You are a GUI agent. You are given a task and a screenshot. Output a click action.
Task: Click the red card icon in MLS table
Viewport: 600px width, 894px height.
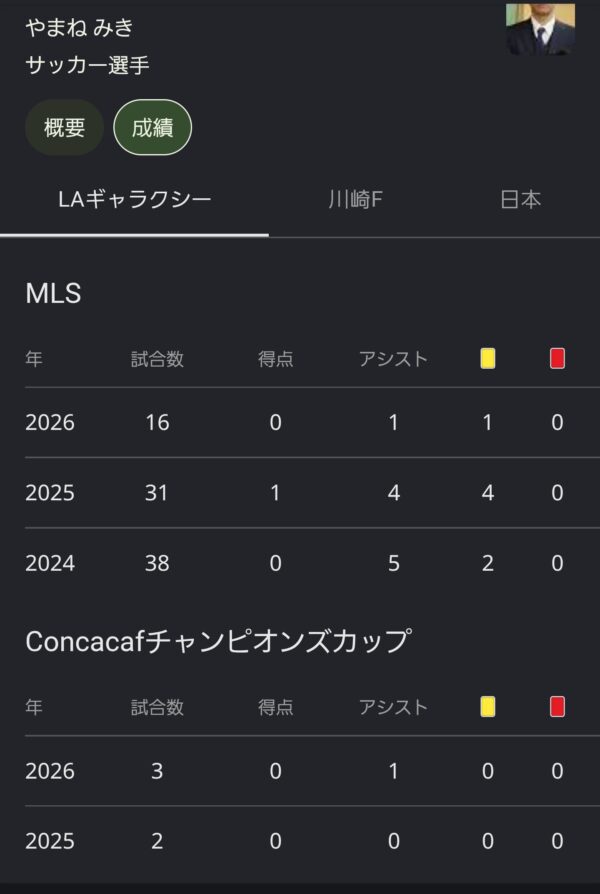557,359
